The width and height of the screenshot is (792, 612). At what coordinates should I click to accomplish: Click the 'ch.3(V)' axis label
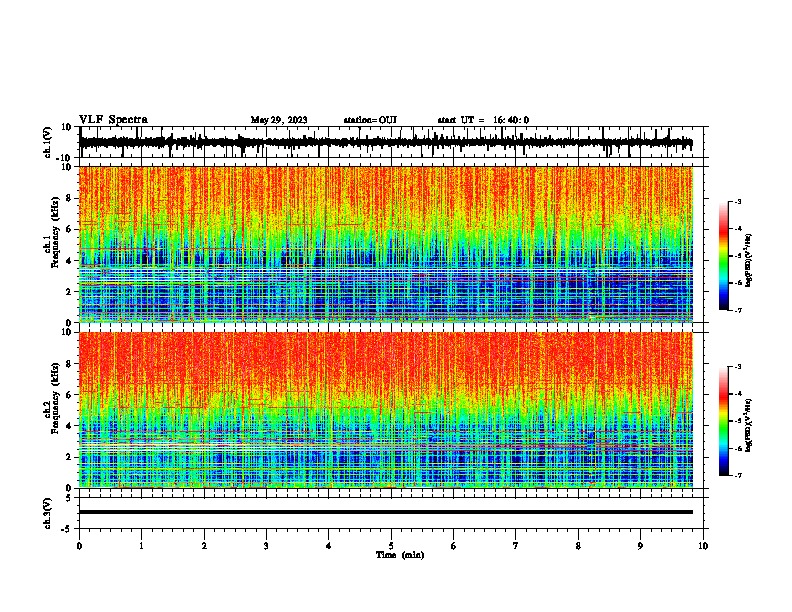pyautogui.click(x=48, y=513)
